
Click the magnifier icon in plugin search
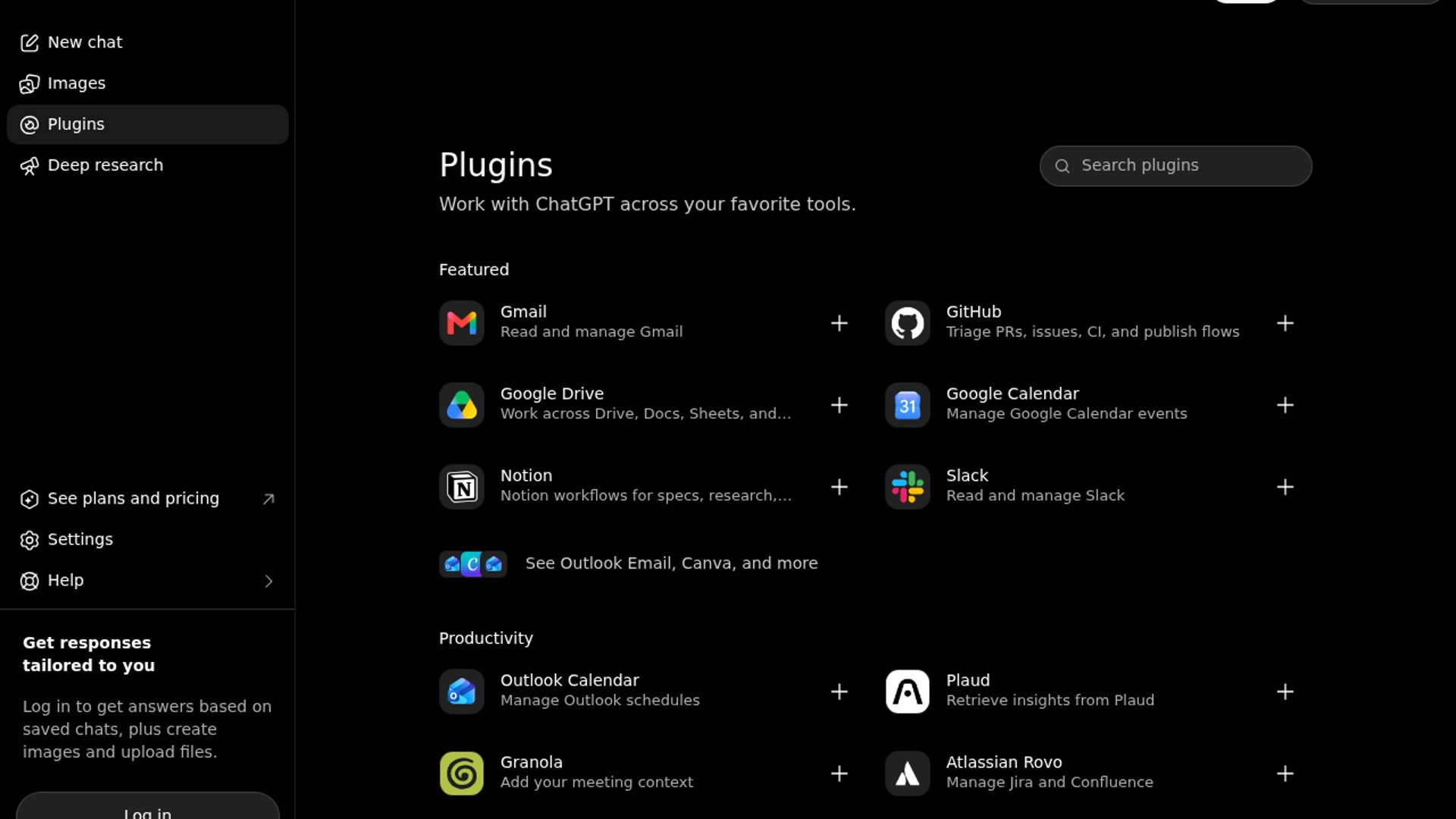tap(1062, 166)
